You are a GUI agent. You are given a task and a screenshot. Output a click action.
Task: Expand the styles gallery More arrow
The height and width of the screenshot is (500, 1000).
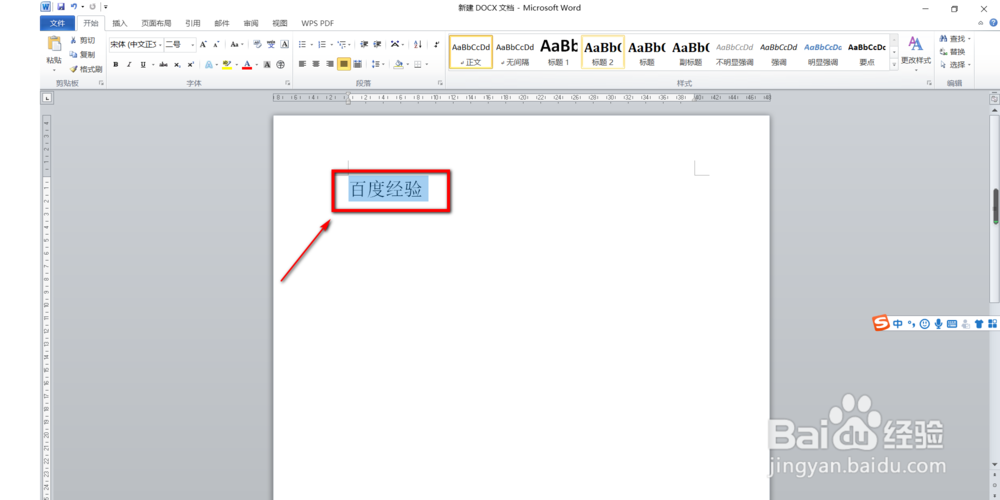894,64
